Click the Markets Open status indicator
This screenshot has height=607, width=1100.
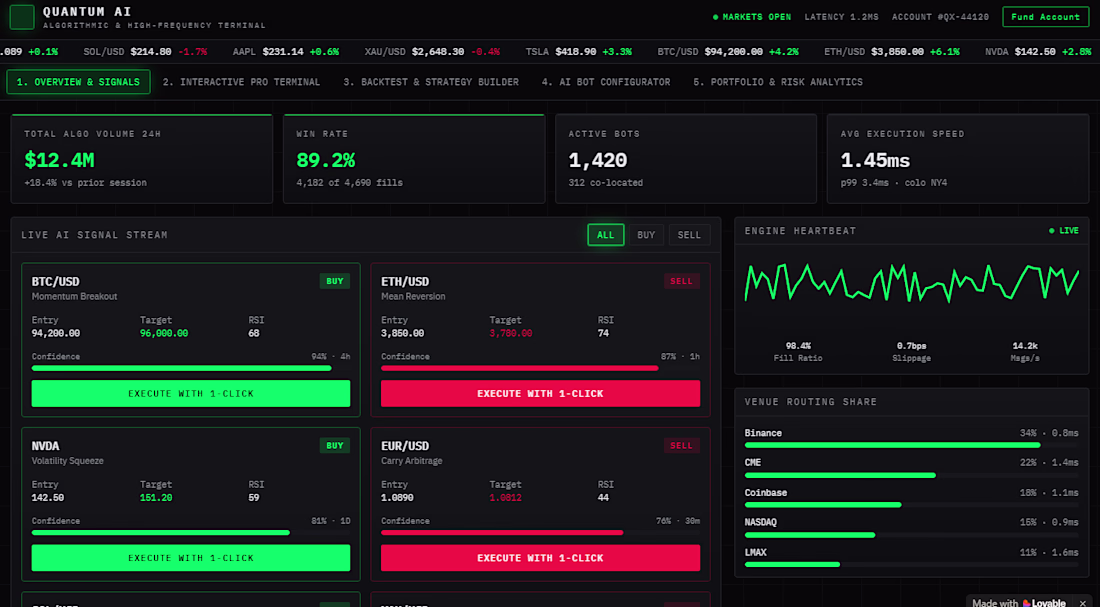(751, 17)
